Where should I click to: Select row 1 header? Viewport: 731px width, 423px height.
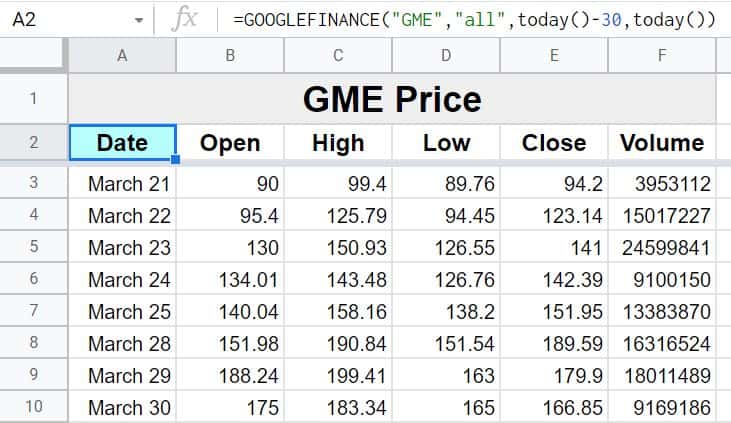(x=33, y=99)
